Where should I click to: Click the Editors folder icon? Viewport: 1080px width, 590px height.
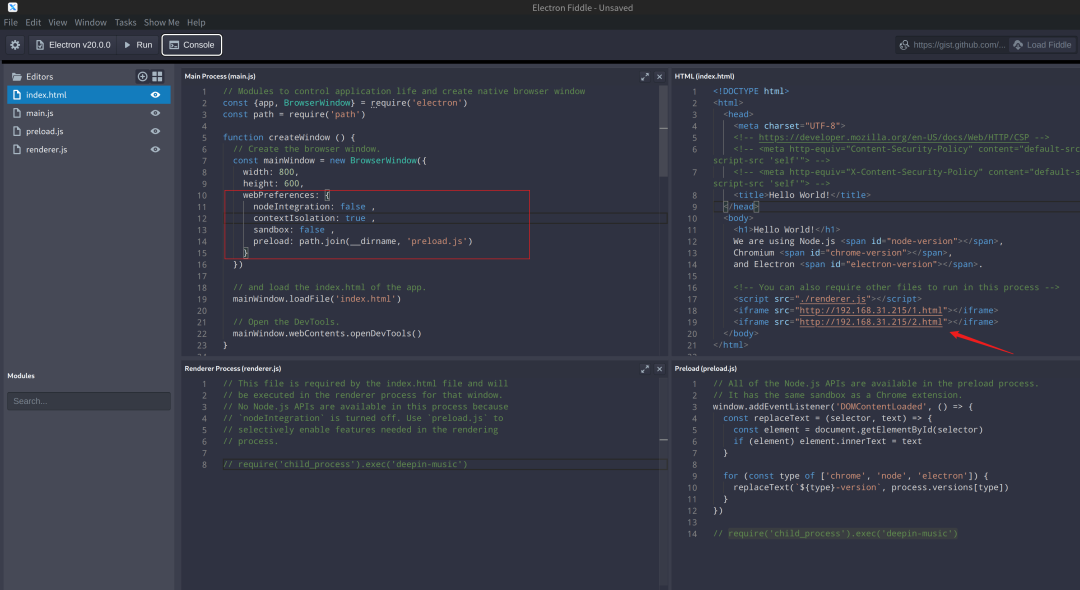(17, 76)
